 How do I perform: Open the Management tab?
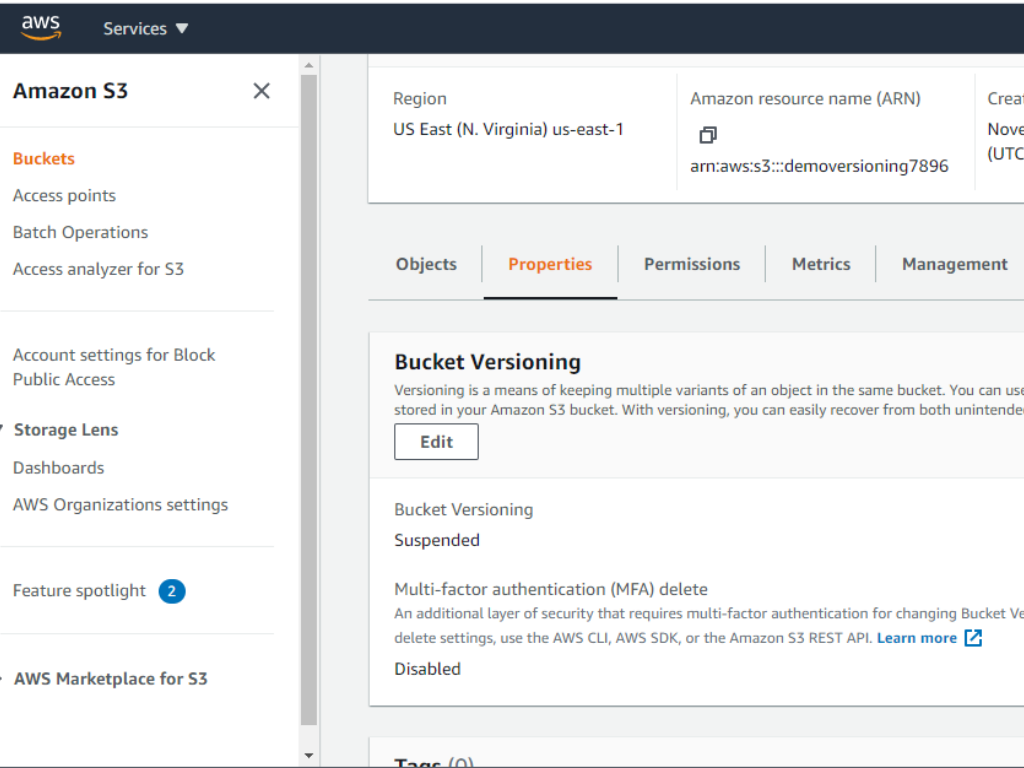(x=954, y=264)
